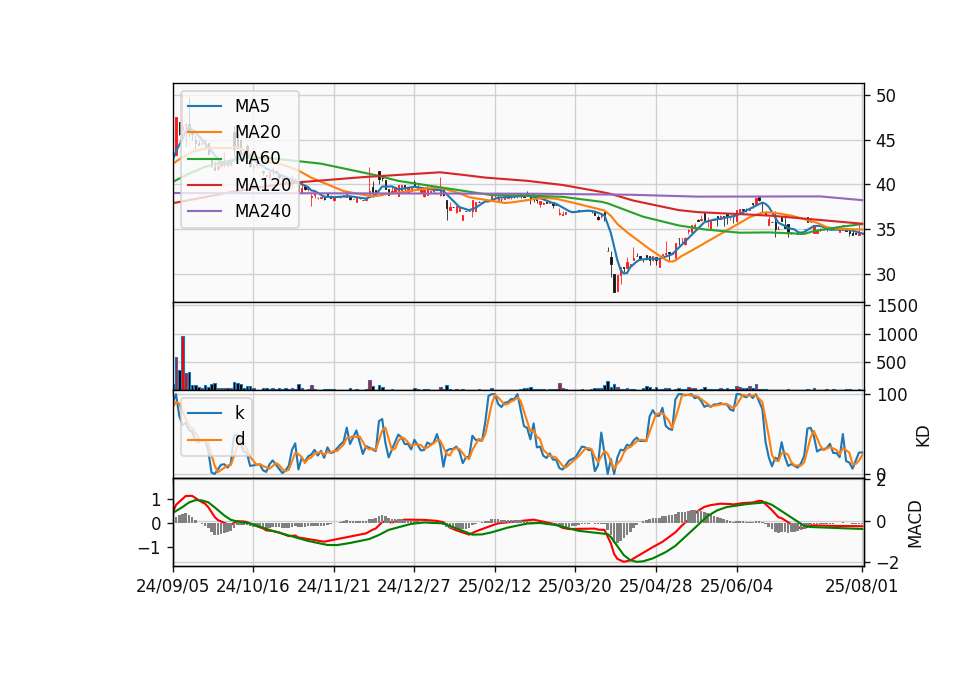Click the MA5 legend label
Screen dimensions: 960x690
(x=252, y=106)
